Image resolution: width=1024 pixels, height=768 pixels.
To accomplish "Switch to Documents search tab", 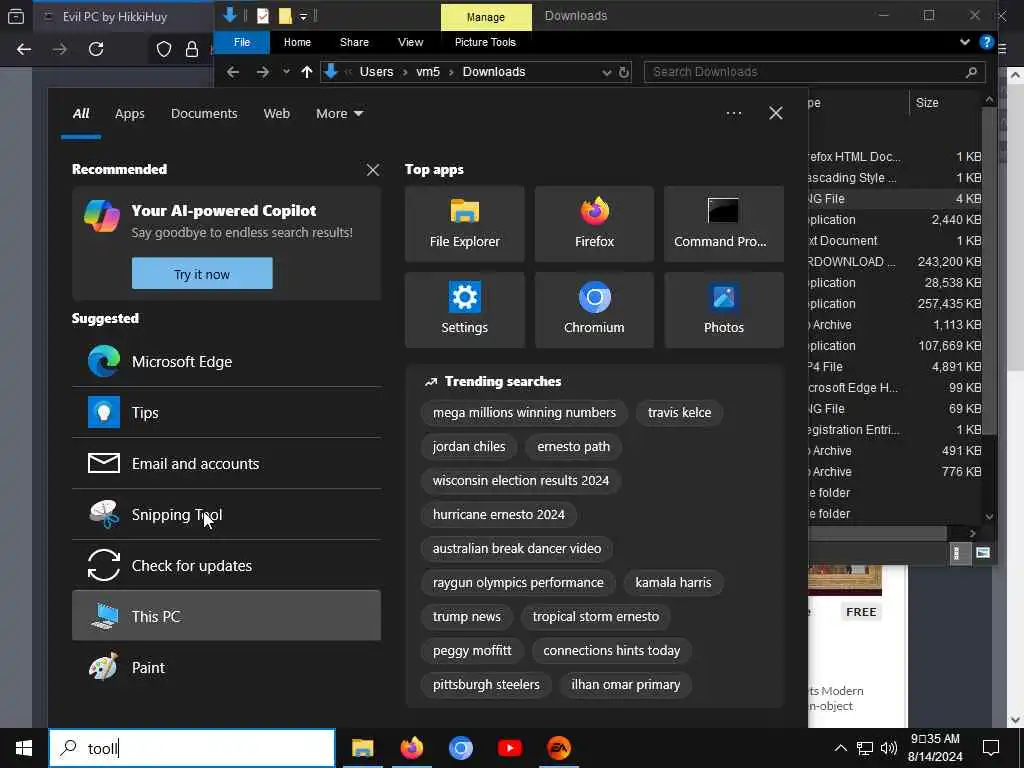I will (x=204, y=114).
